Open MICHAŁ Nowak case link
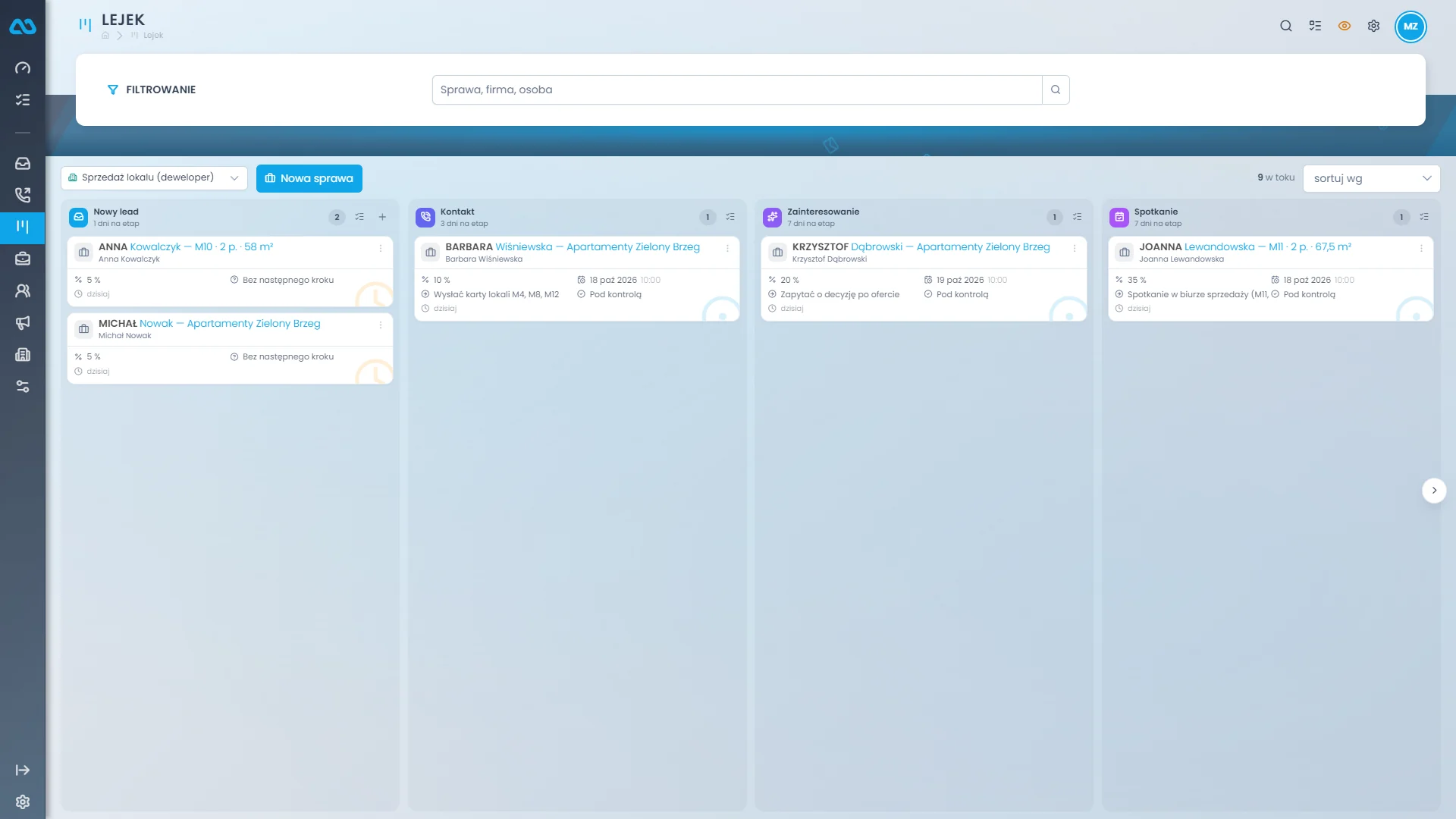This screenshot has height=819, width=1456. pyautogui.click(x=209, y=324)
